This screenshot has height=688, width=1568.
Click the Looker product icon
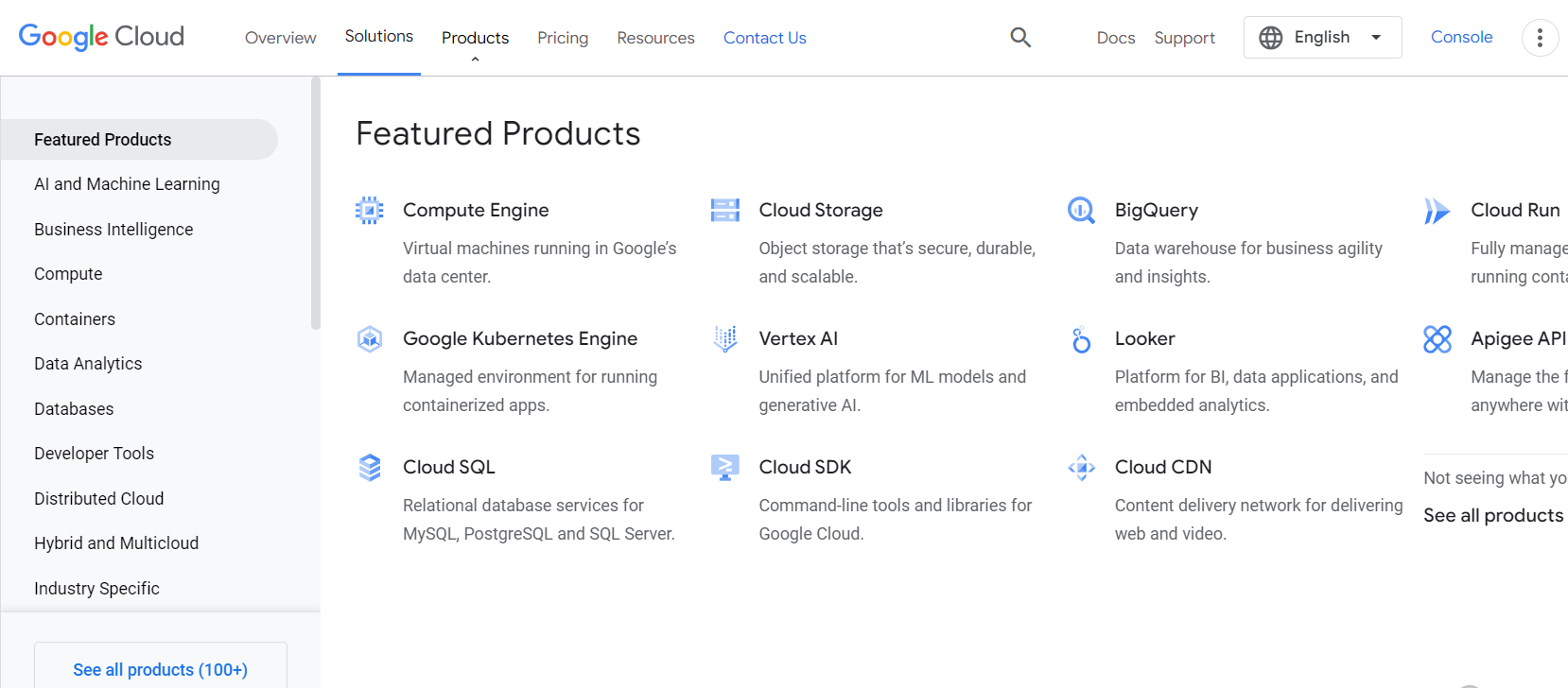tap(1081, 339)
